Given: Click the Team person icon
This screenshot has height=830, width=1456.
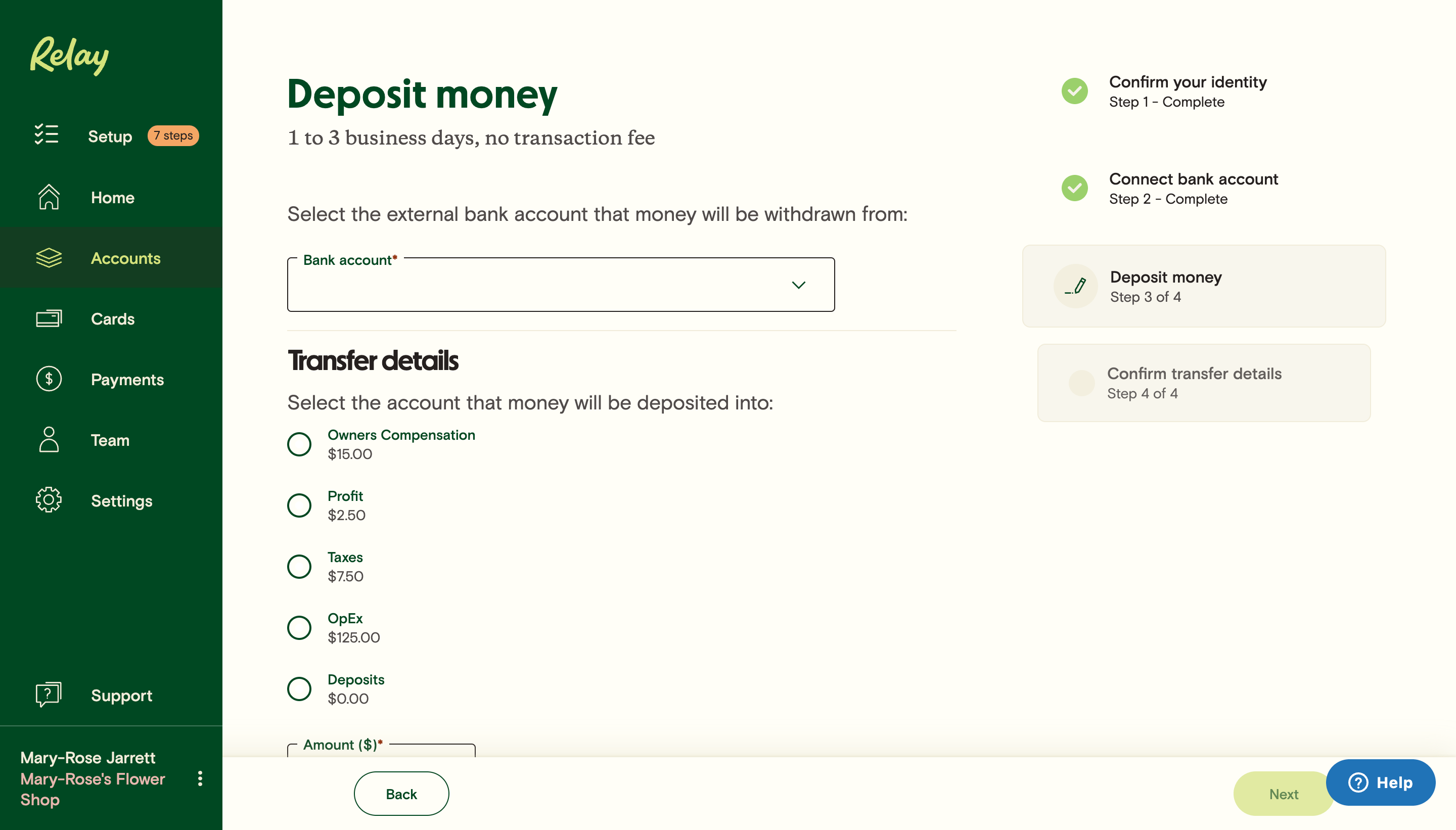Looking at the screenshot, I should pos(48,440).
